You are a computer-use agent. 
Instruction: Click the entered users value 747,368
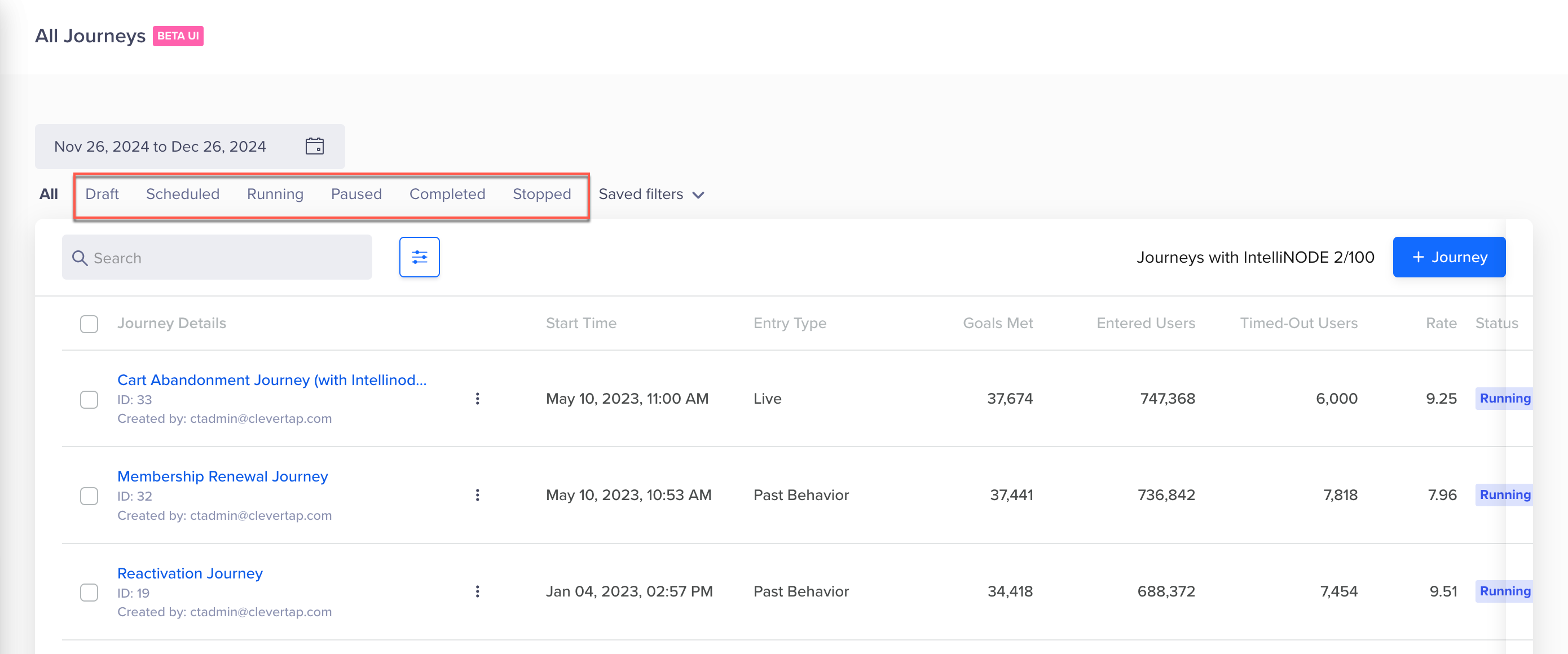pos(1167,399)
